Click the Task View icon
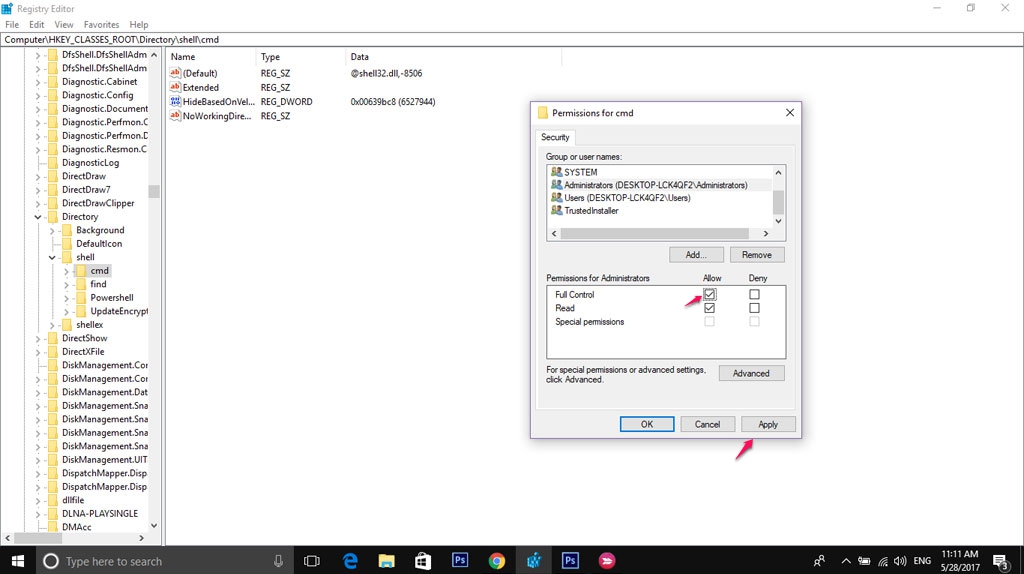The image size is (1024, 574). point(311,561)
